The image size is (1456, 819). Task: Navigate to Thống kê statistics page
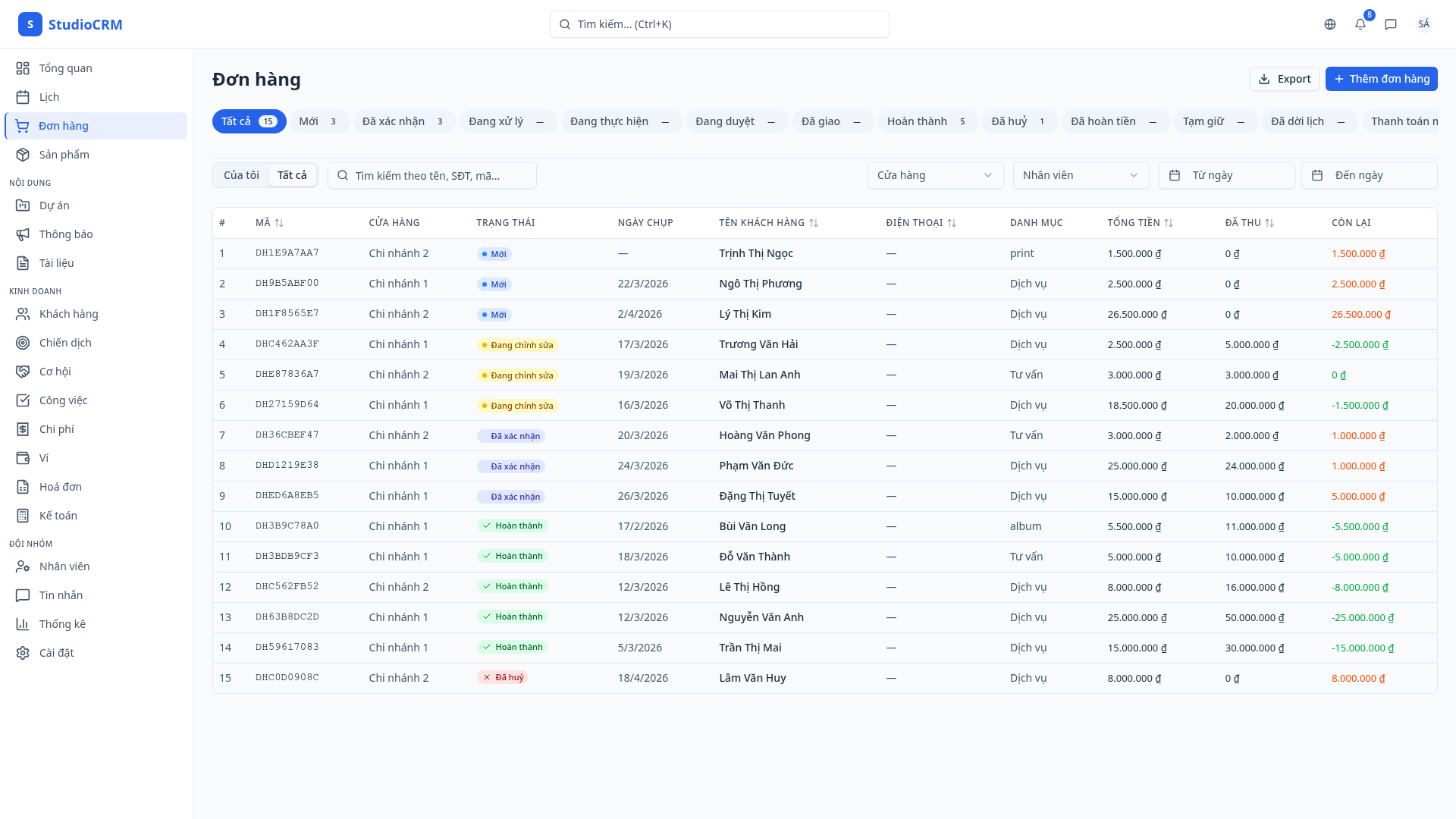click(62, 624)
